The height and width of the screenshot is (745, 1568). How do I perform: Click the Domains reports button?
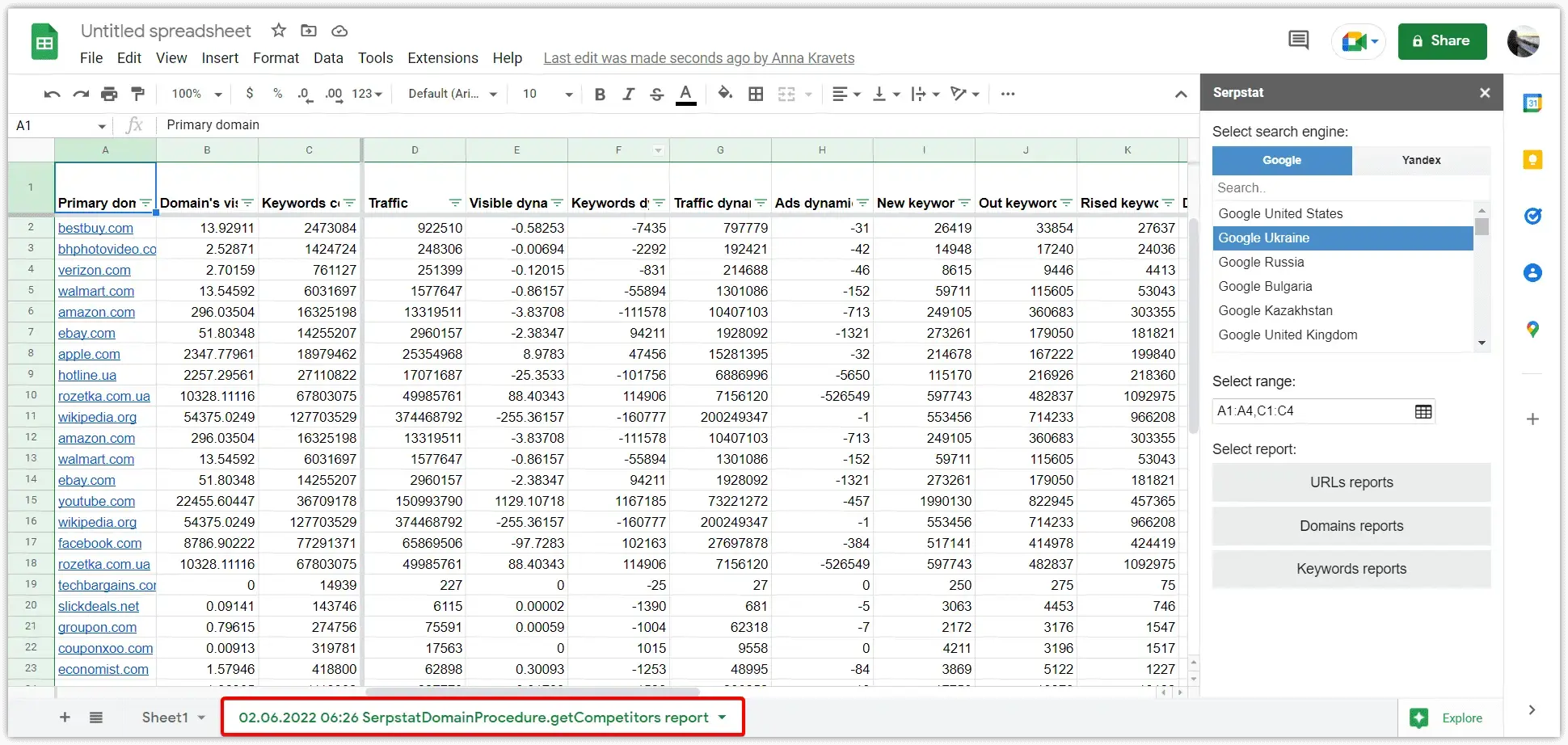pos(1351,526)
